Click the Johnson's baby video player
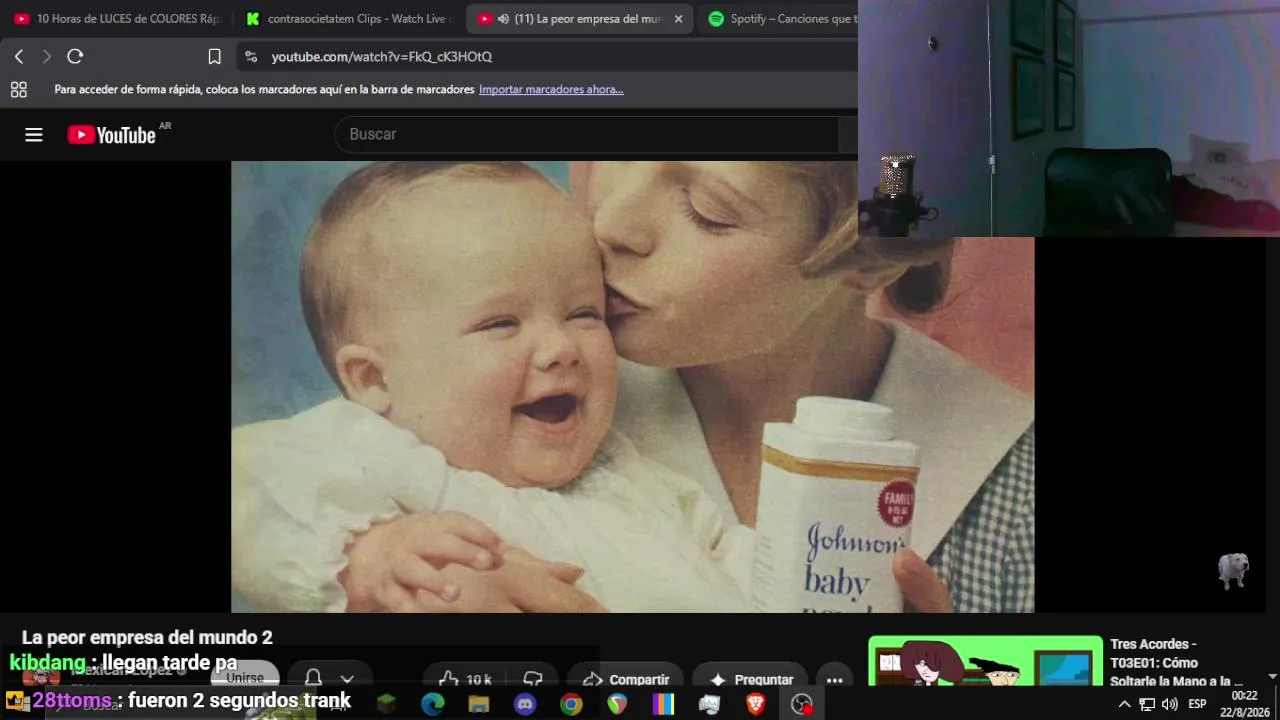 point(632,387)
